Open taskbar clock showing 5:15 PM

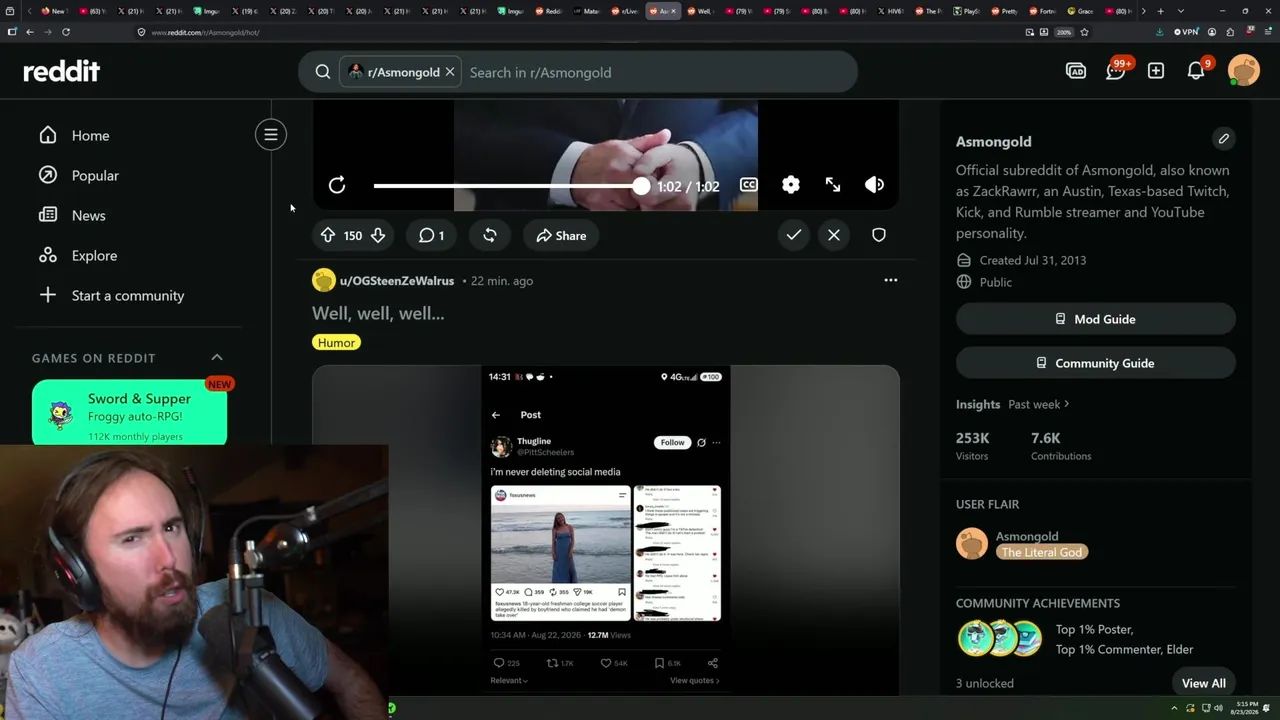[1247, 708]
